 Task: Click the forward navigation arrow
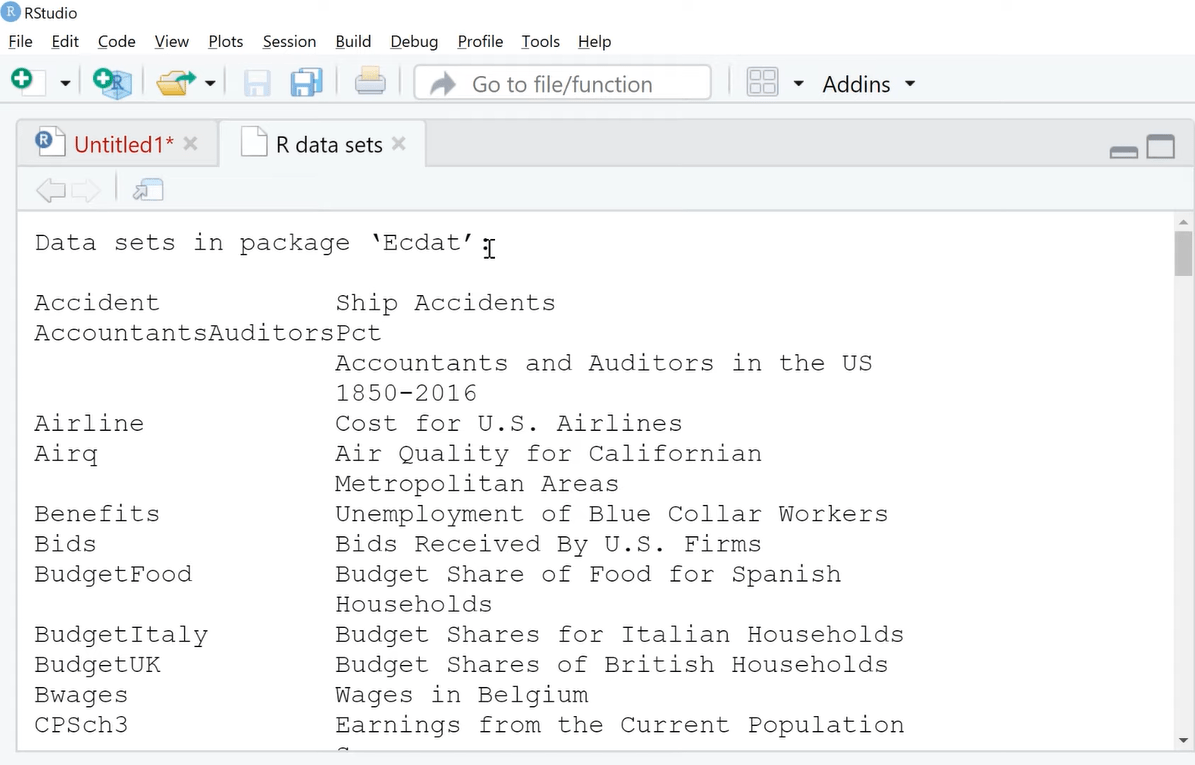pyautogui.click(x=85, y=190)
